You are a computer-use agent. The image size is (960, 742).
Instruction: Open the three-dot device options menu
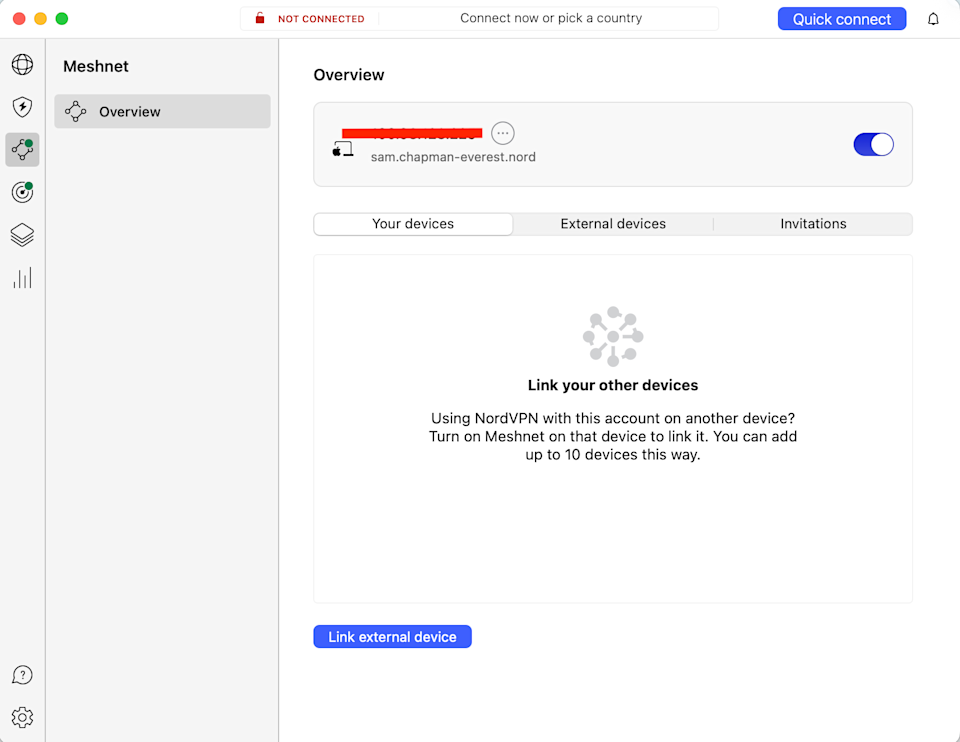[503, 132]
